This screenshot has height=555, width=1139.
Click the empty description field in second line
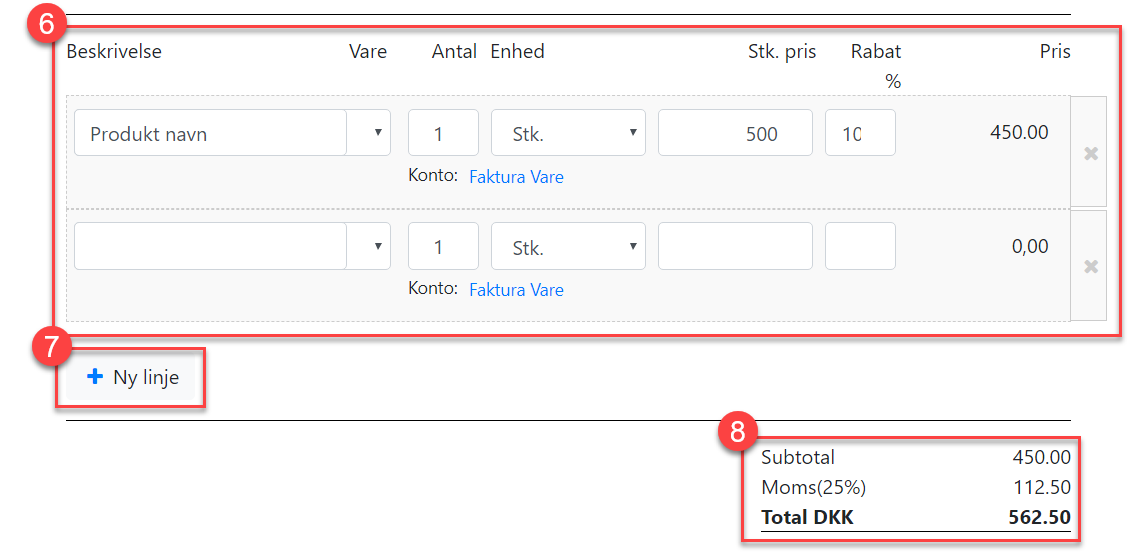tap(211, 246)
